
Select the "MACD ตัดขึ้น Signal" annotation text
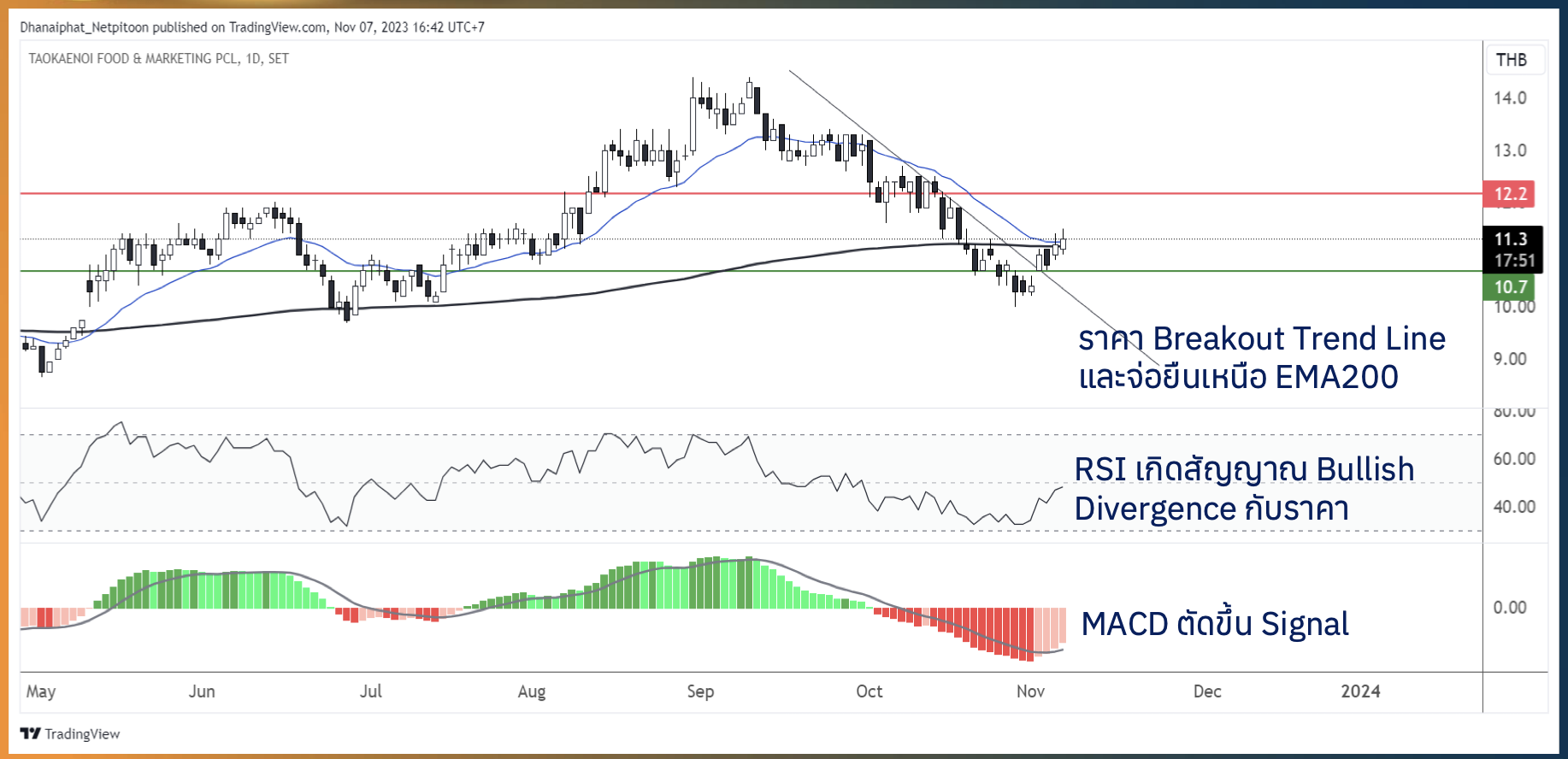click(x=1215, y=624)
